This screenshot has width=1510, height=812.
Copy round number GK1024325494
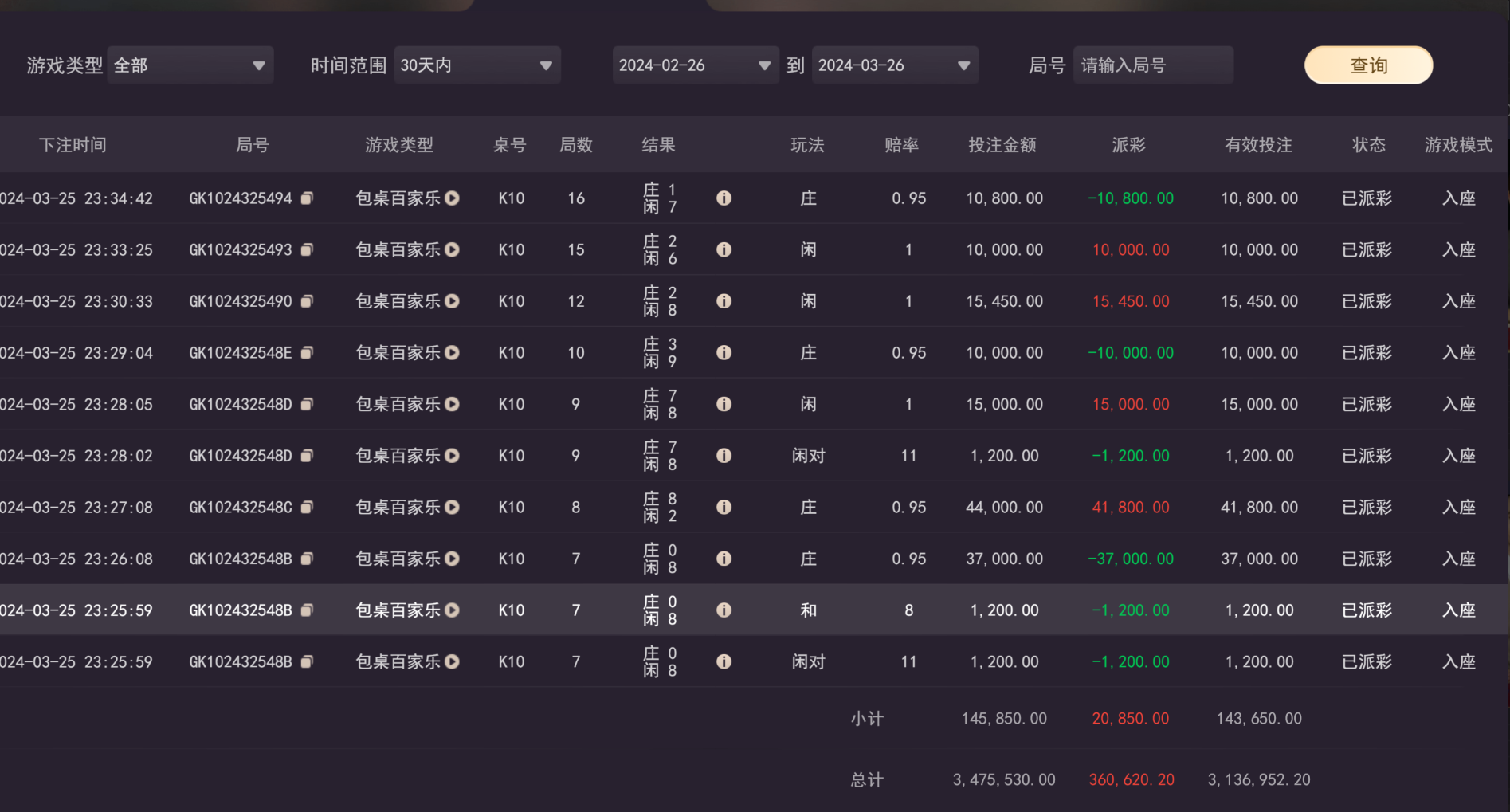coord(307,198)
